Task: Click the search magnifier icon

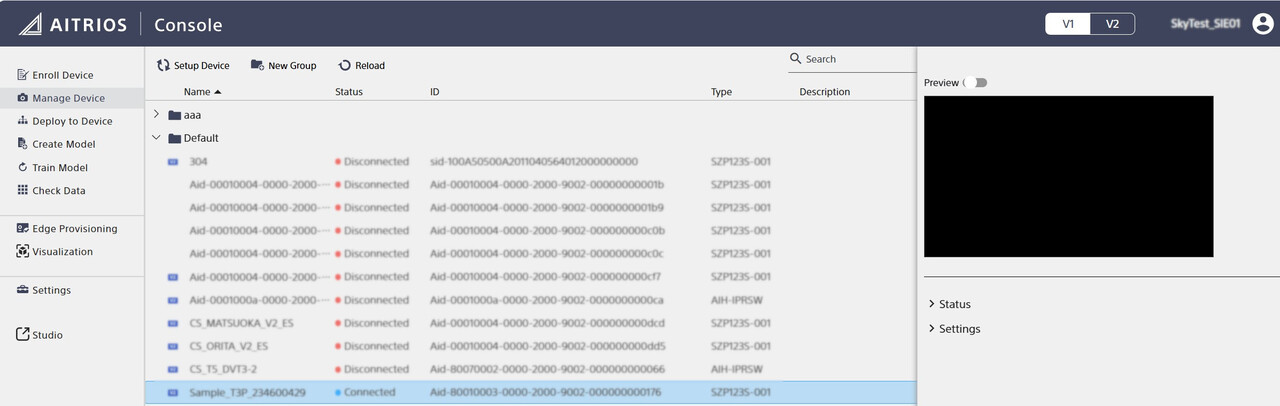Action: [796, 59]
